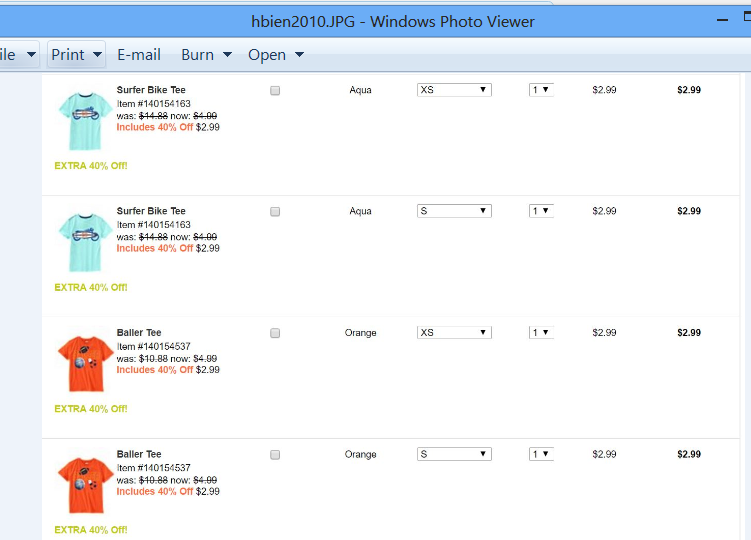Open the Burn menu

tap(206, 54)
